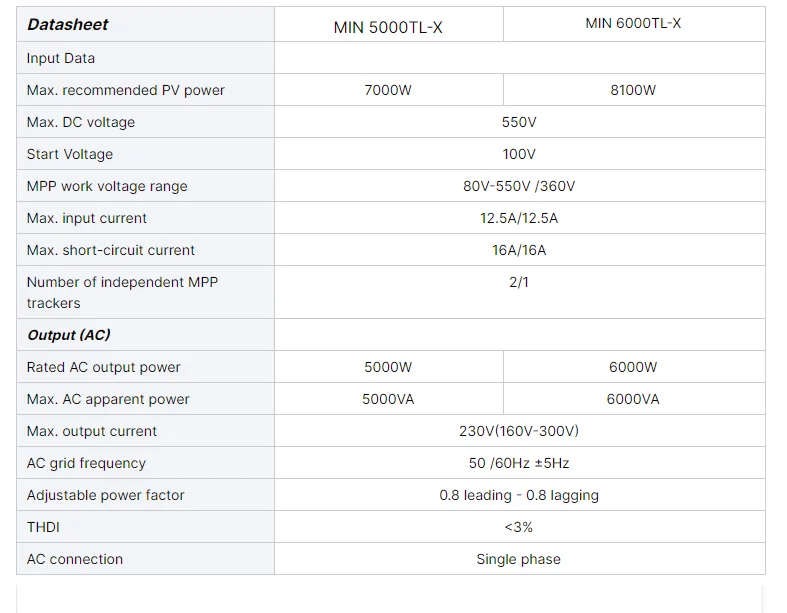Image resolution: width=787 pixels, height=613 pixels.
Task: Select the 5000W rated AC output value
Action: tap(388, 367)
